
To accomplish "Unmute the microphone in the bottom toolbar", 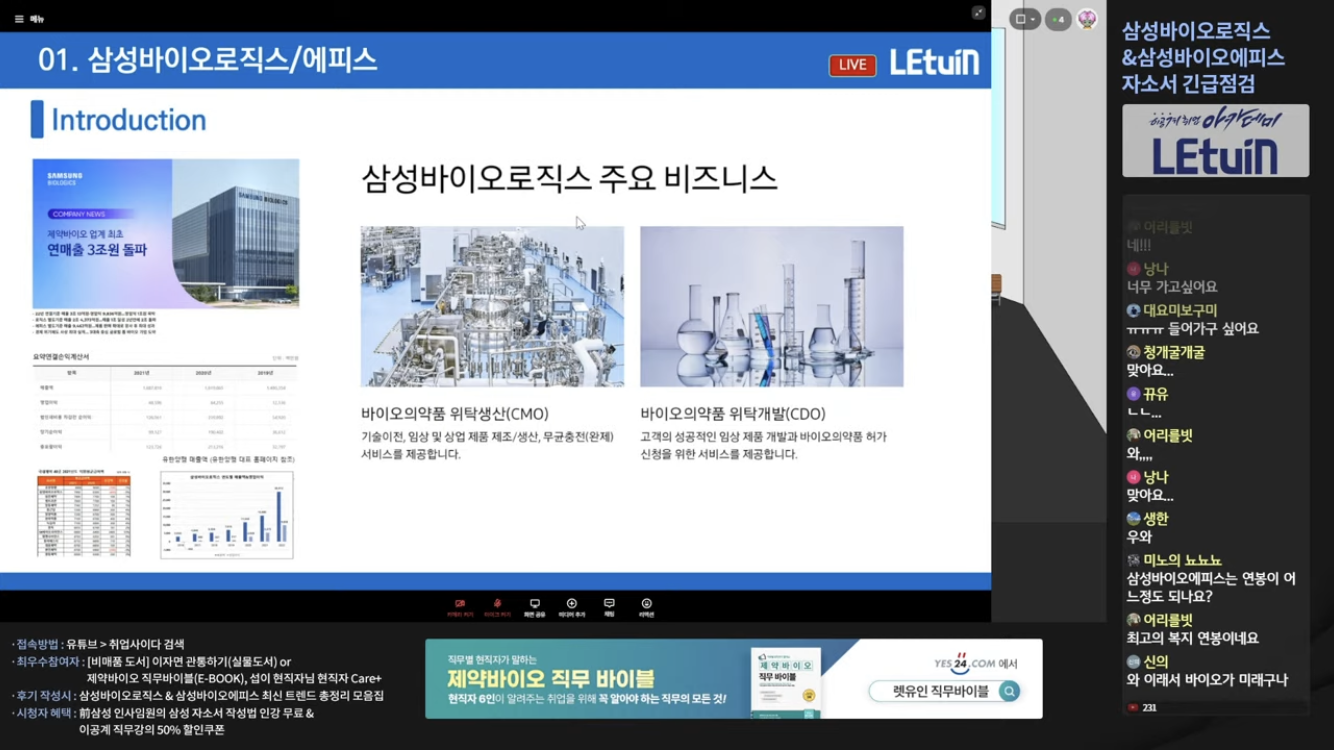I will (x=497, y=608).
